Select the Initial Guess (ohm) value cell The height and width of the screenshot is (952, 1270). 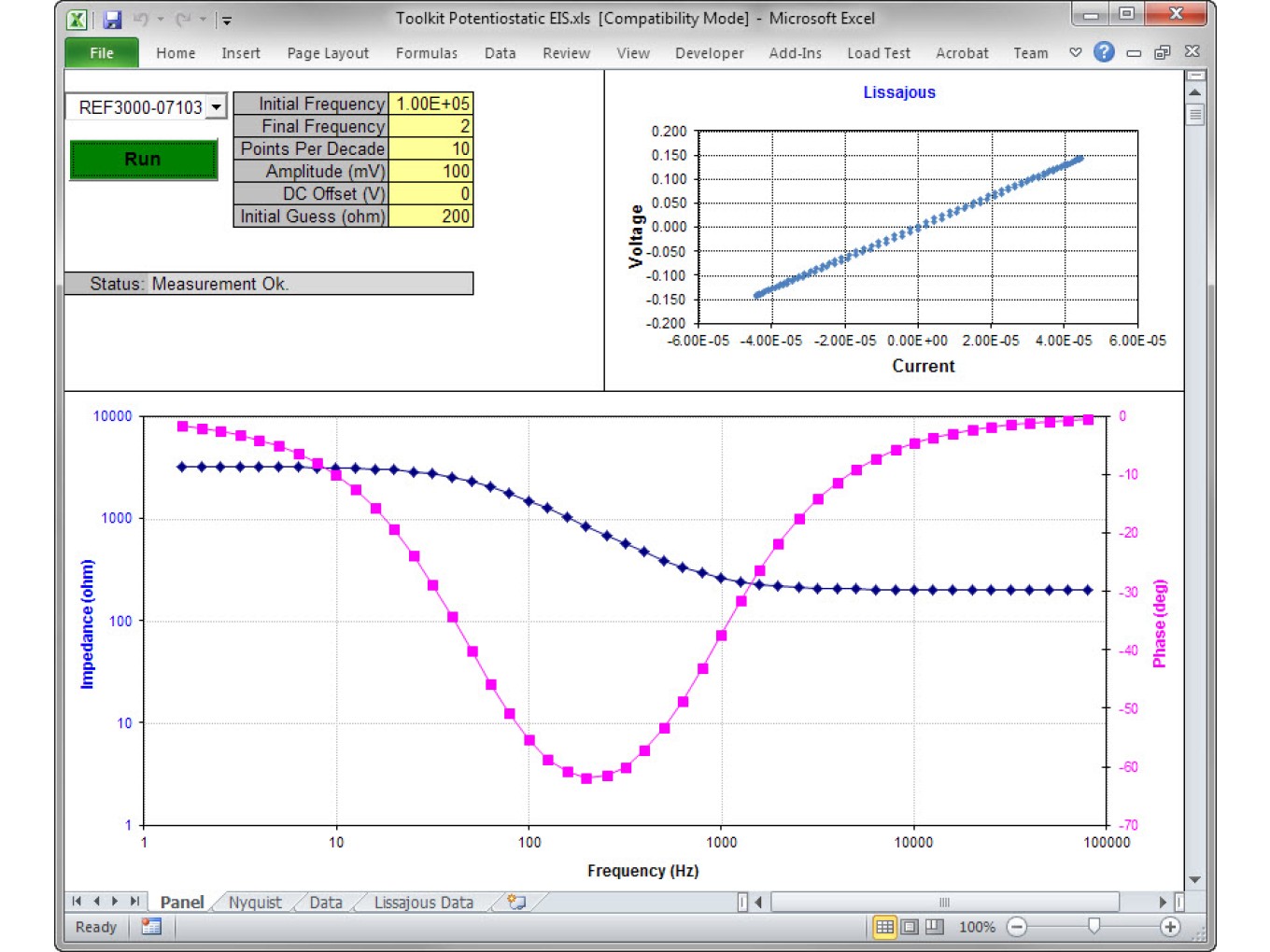point(430,216)
